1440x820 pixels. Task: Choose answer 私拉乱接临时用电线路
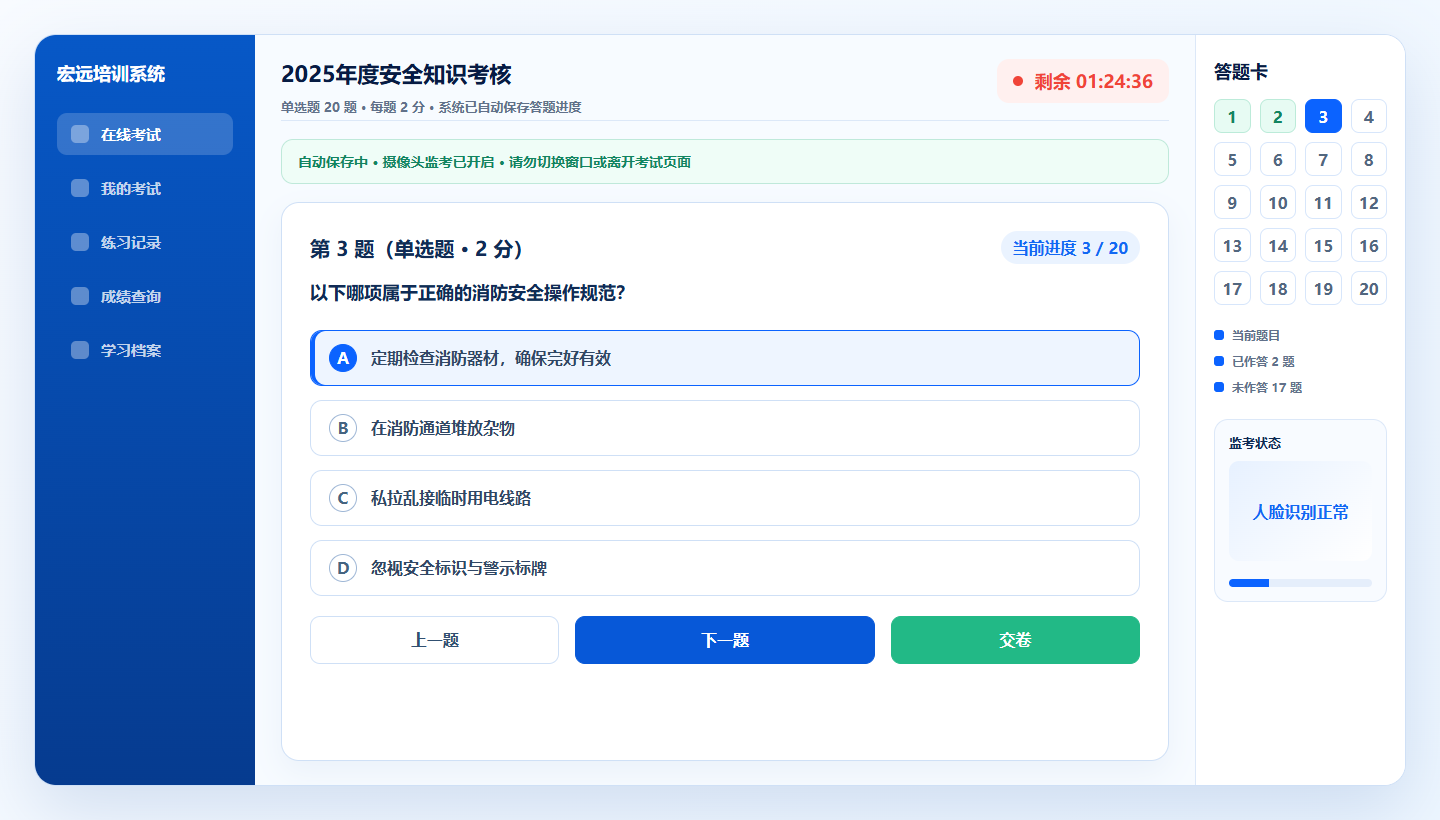(x=725, y=498)
